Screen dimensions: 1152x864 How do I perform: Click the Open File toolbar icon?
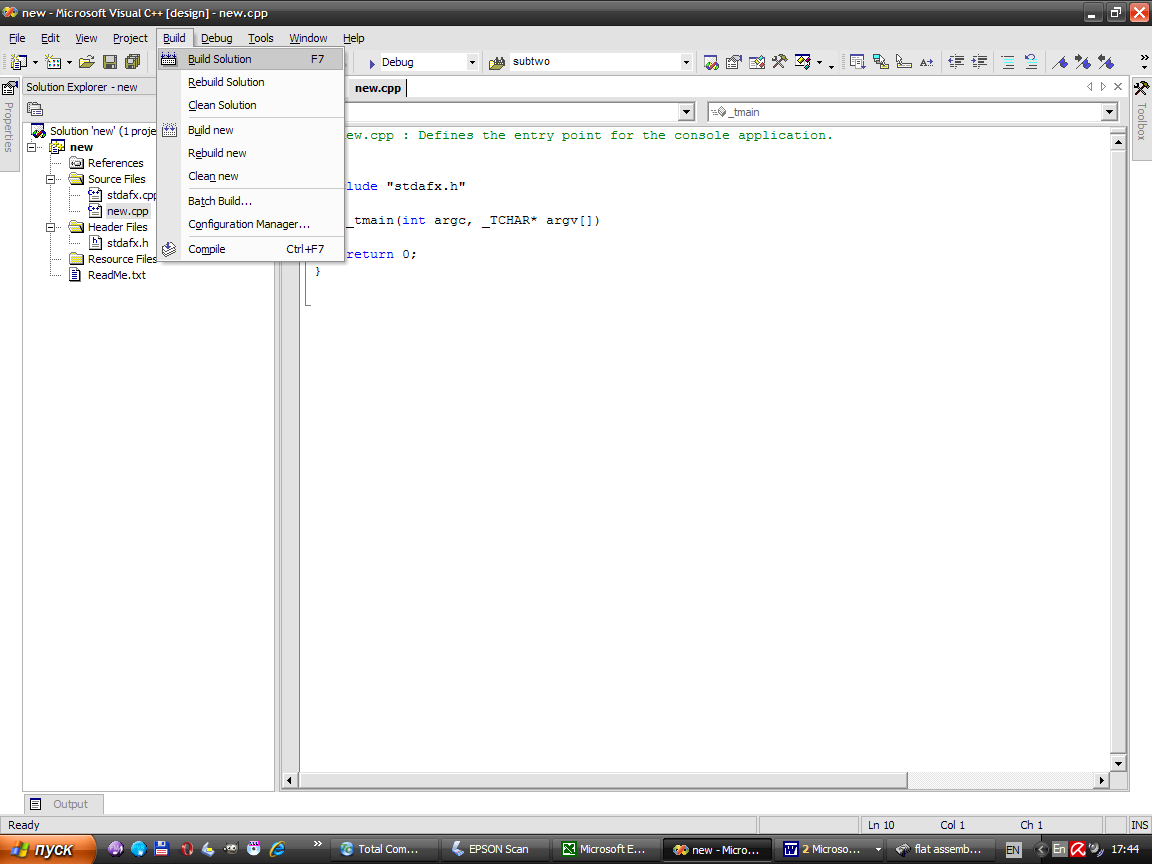tap(87, 62)
